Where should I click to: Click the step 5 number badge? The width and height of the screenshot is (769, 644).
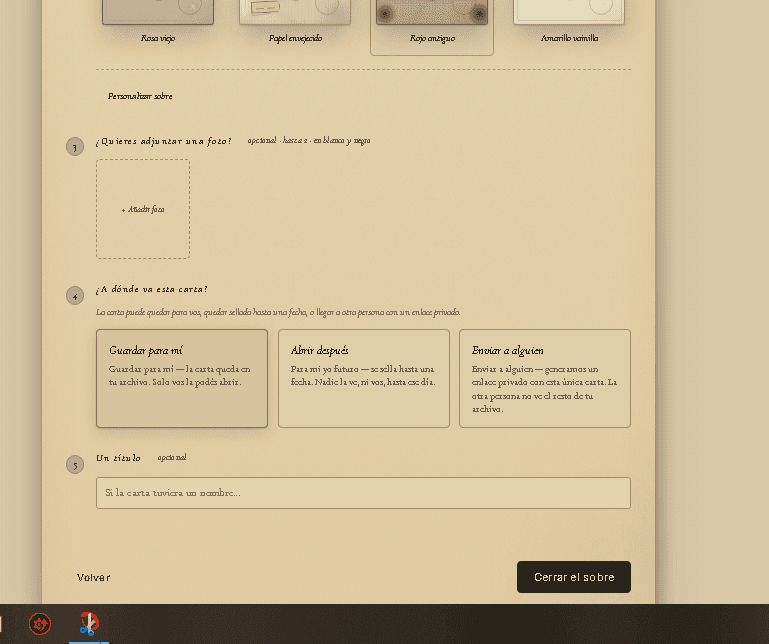75,465
